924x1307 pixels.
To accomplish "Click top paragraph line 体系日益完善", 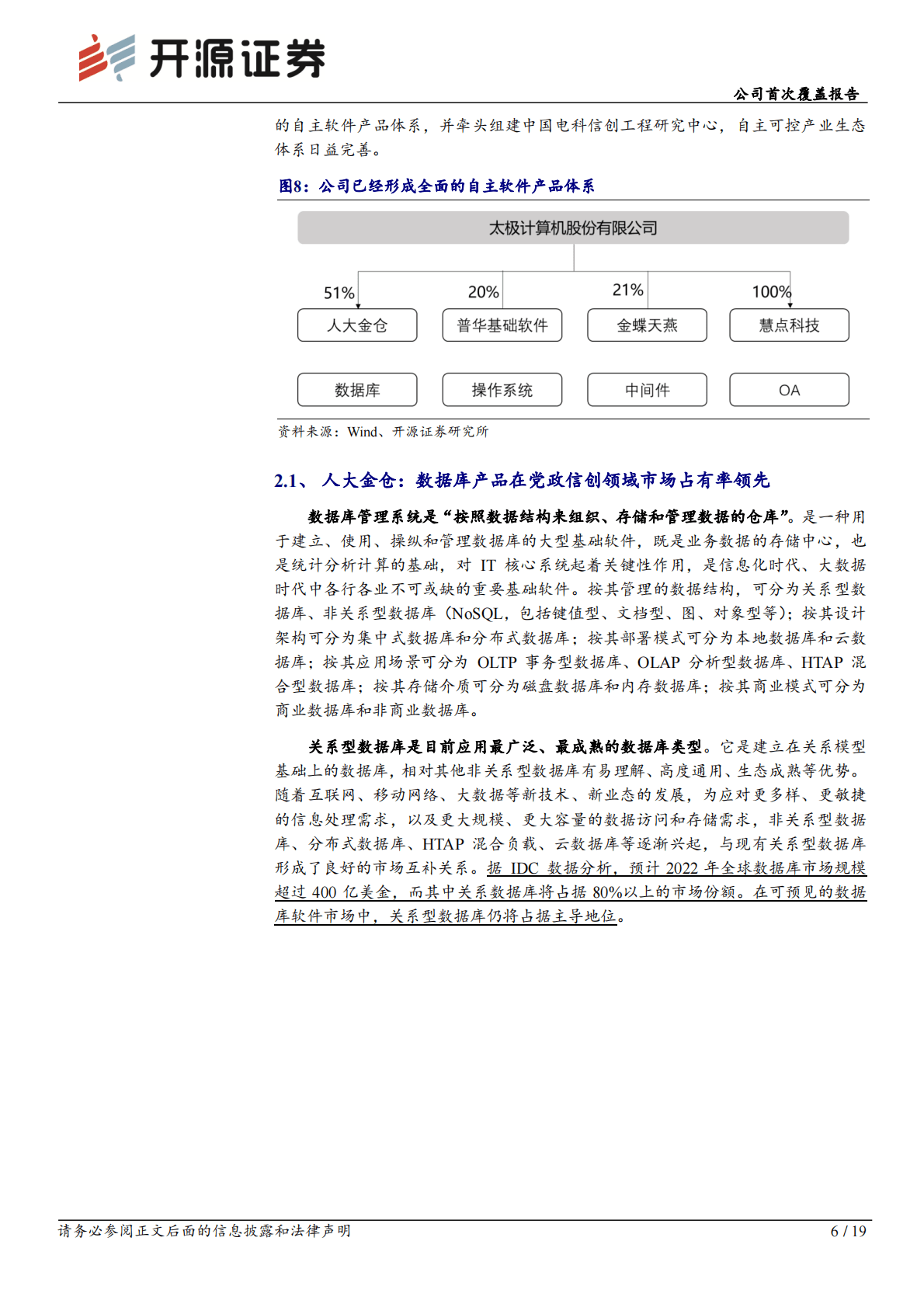I will [x=328, y=149].
